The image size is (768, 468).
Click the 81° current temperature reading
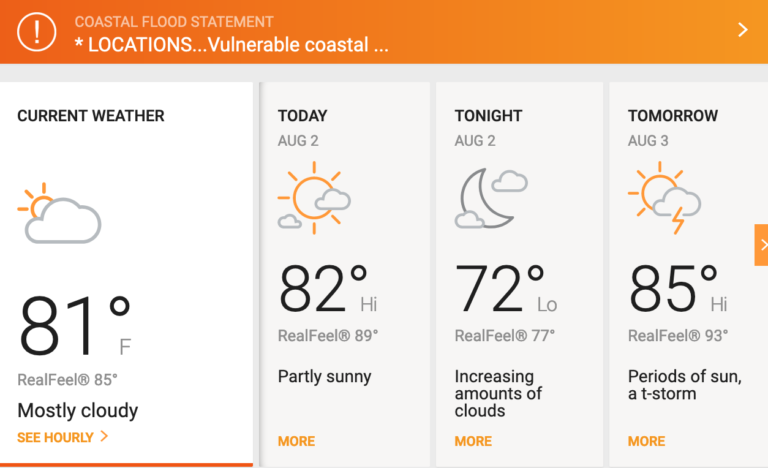[75, 325]
